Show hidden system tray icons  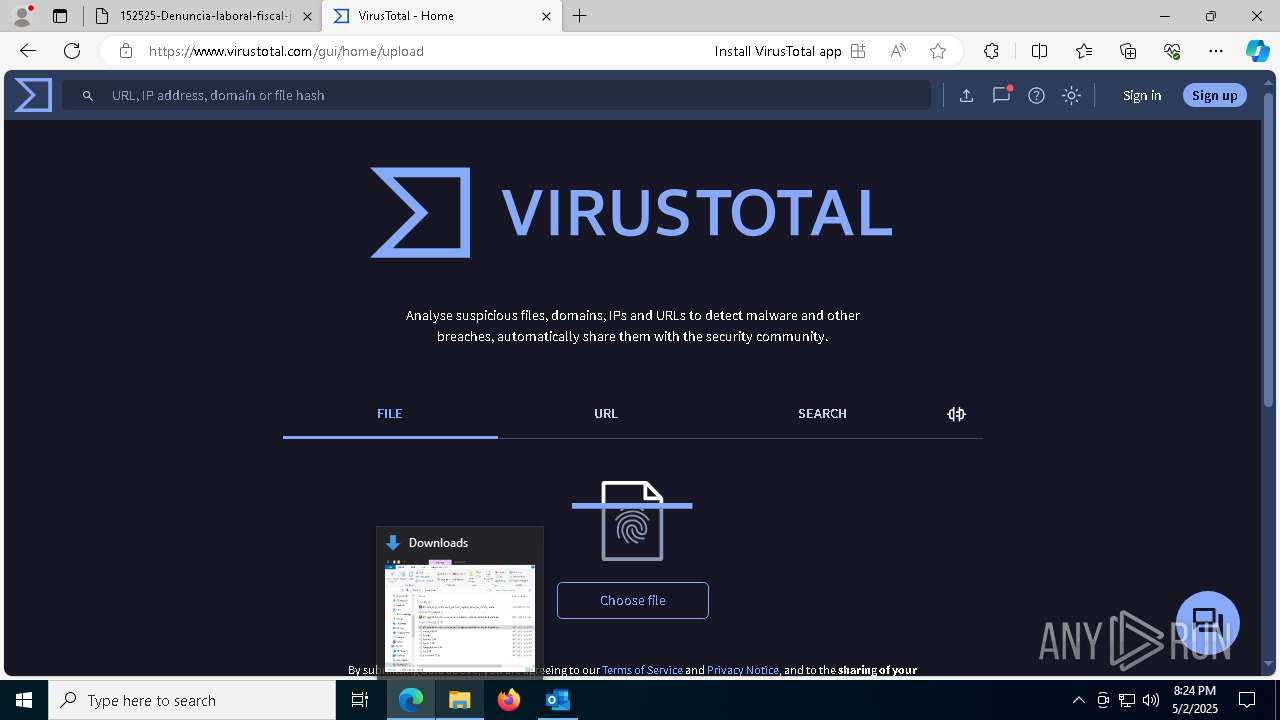tap(1078, 700)
